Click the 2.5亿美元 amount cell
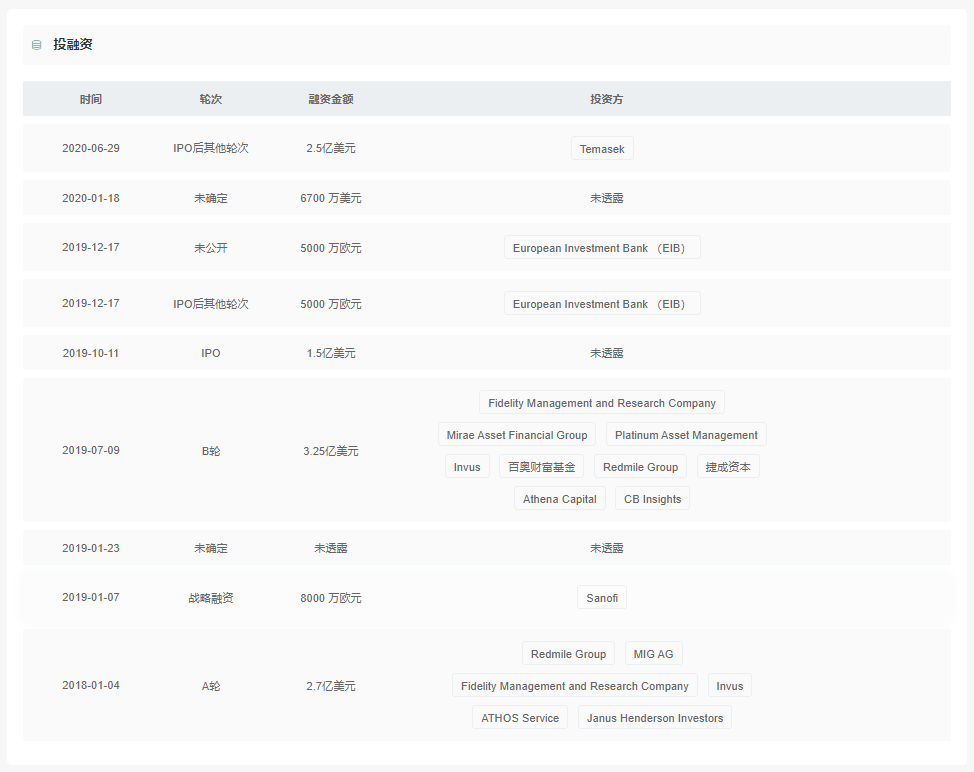This screenshot has width=974, height=772. point(330,148)
